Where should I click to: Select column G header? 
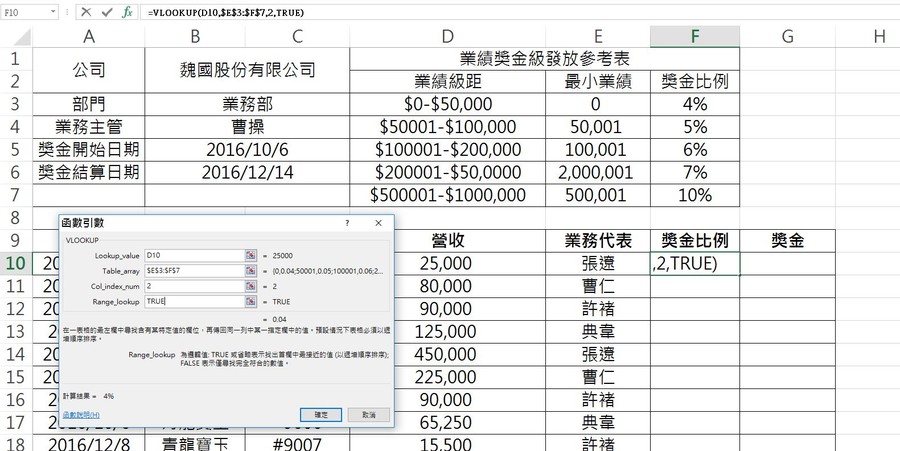(787, 37)
